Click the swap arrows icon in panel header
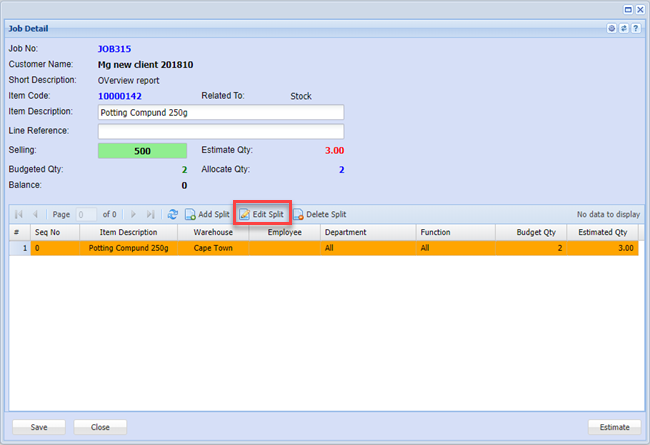Image resolution: width=650 pixels, height=445 pixels. coord(624,29)
